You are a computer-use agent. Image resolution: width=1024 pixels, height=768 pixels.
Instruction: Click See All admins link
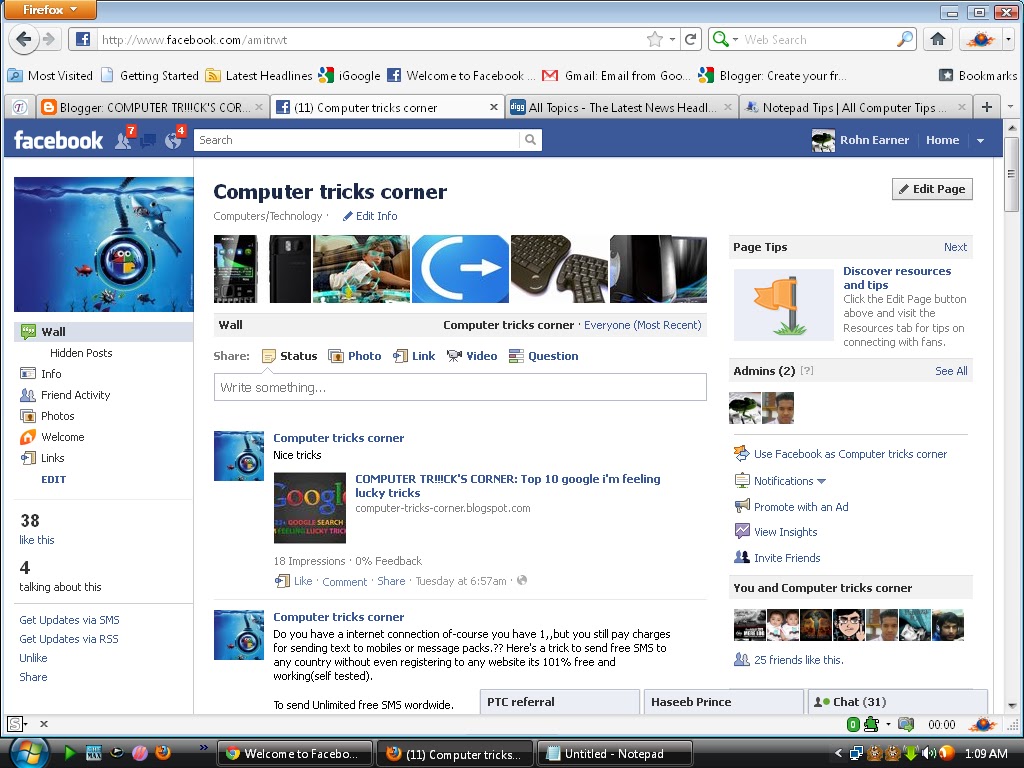pyautogui.click(x=951, y=371)
